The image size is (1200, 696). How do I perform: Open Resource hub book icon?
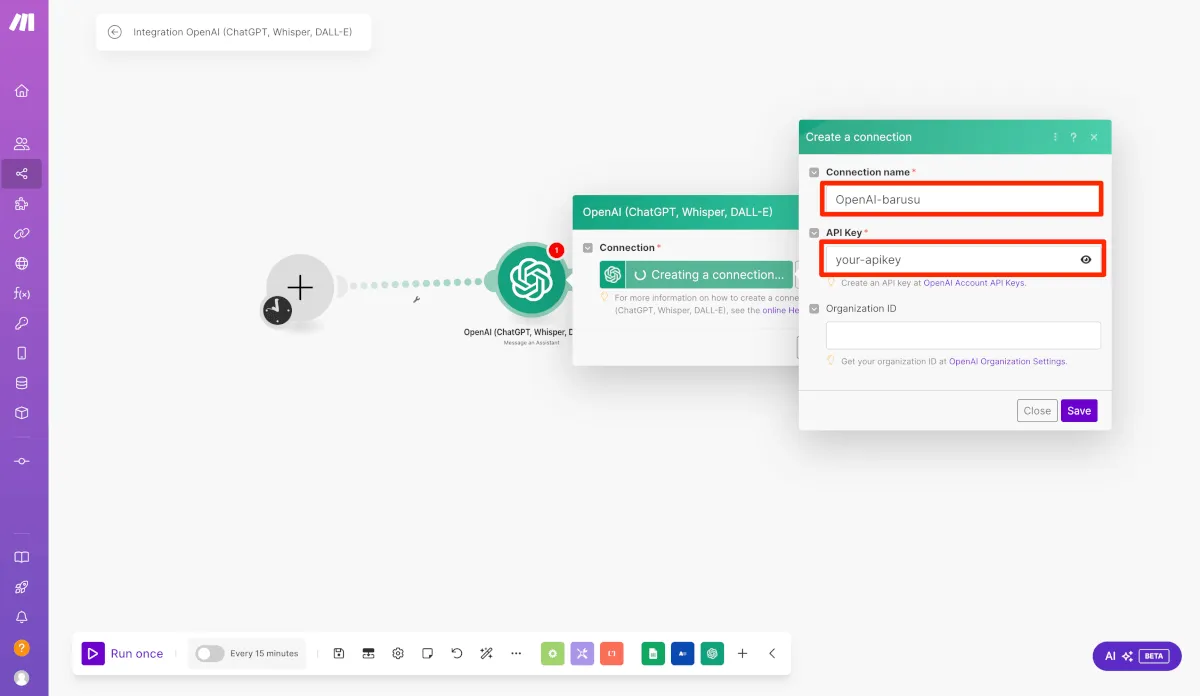point(22,558)
